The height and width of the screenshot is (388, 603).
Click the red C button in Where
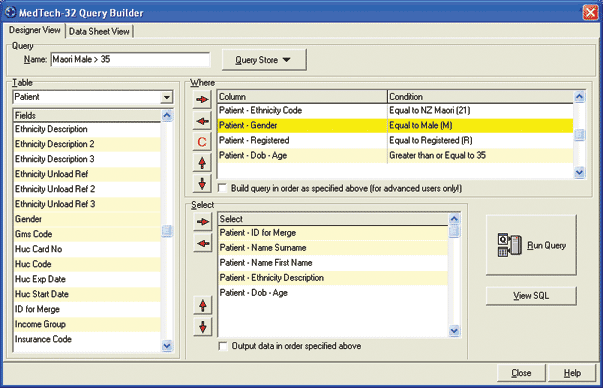(x=202, y=142)
